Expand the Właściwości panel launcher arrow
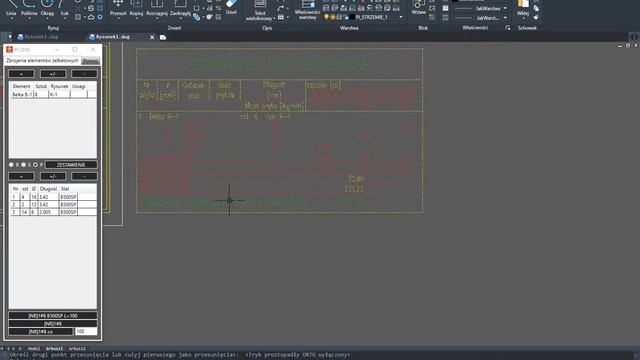Image resolution: width=640 pixels, height=360 pixels. [508, 28]
